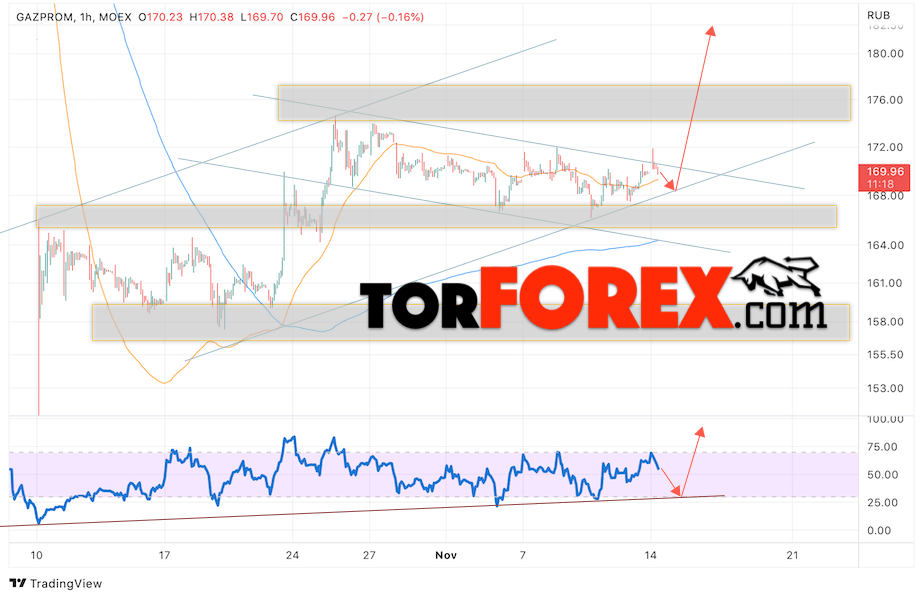Select the upper gray resistance zone rectangle

point(564,103)
